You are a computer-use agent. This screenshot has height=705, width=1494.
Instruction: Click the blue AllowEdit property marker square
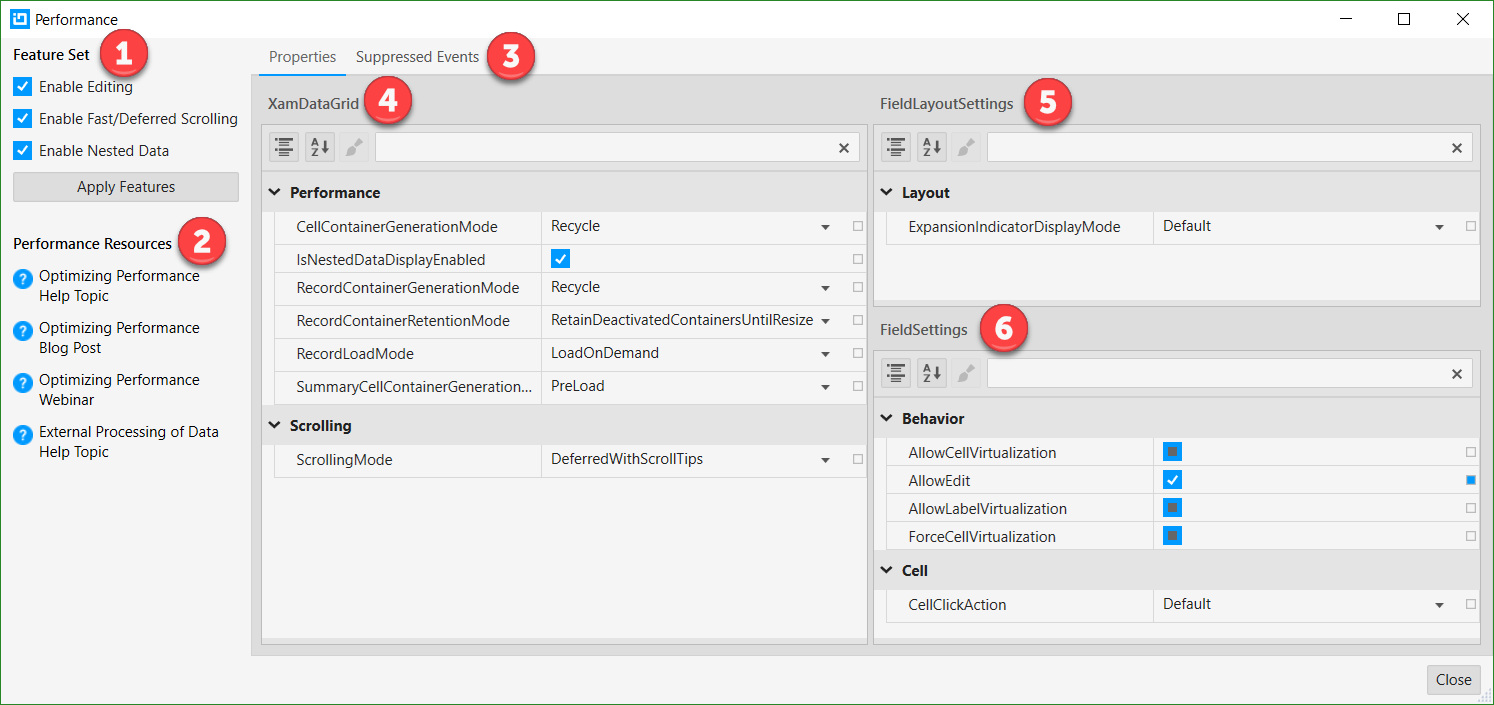click(x=1471, y=480)
